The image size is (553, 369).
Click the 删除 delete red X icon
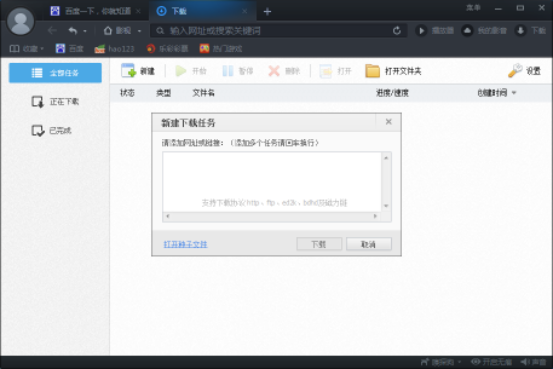274,71
